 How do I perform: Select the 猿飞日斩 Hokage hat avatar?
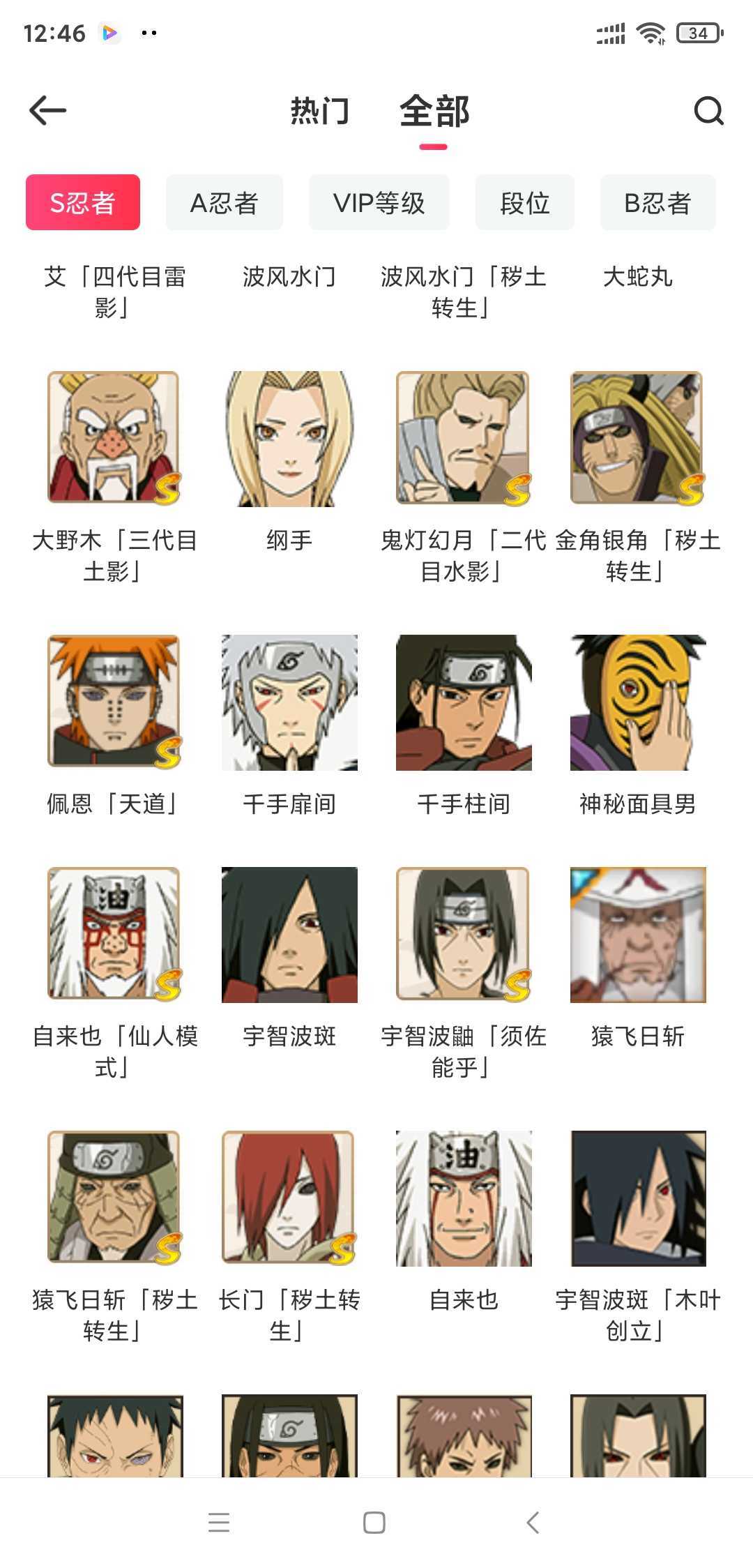(638, 934)
